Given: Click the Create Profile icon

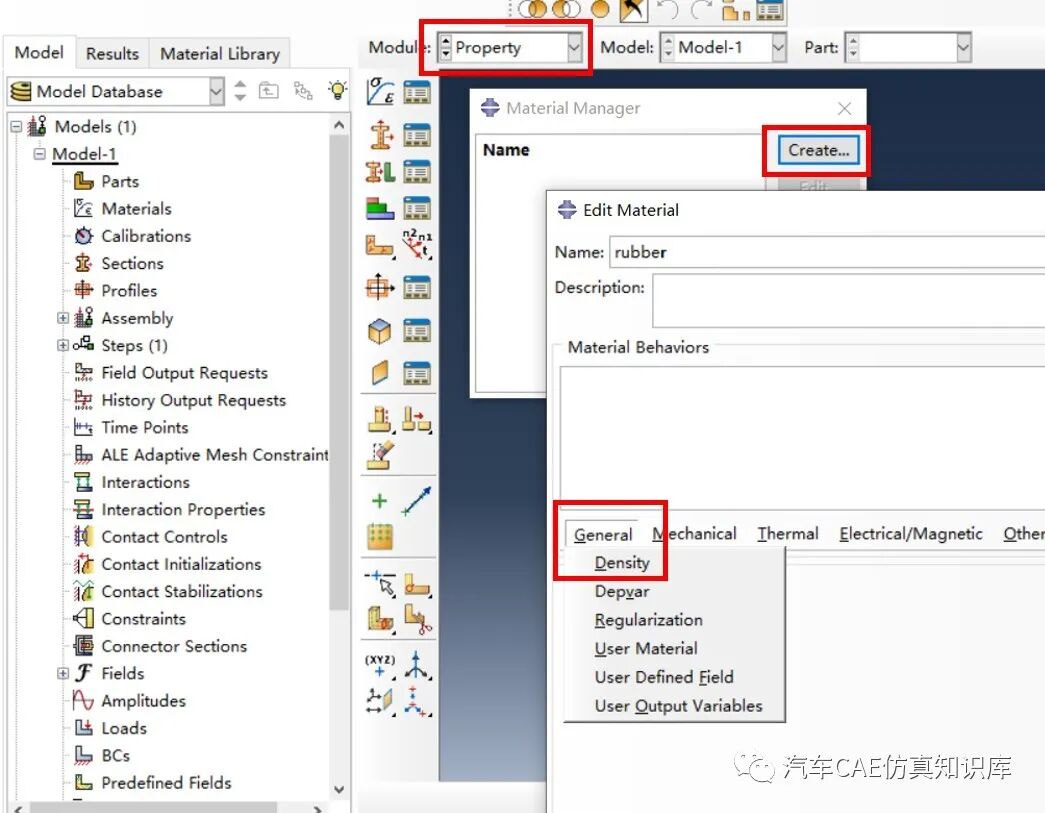Looking at the screenshot, I should 380,288.
